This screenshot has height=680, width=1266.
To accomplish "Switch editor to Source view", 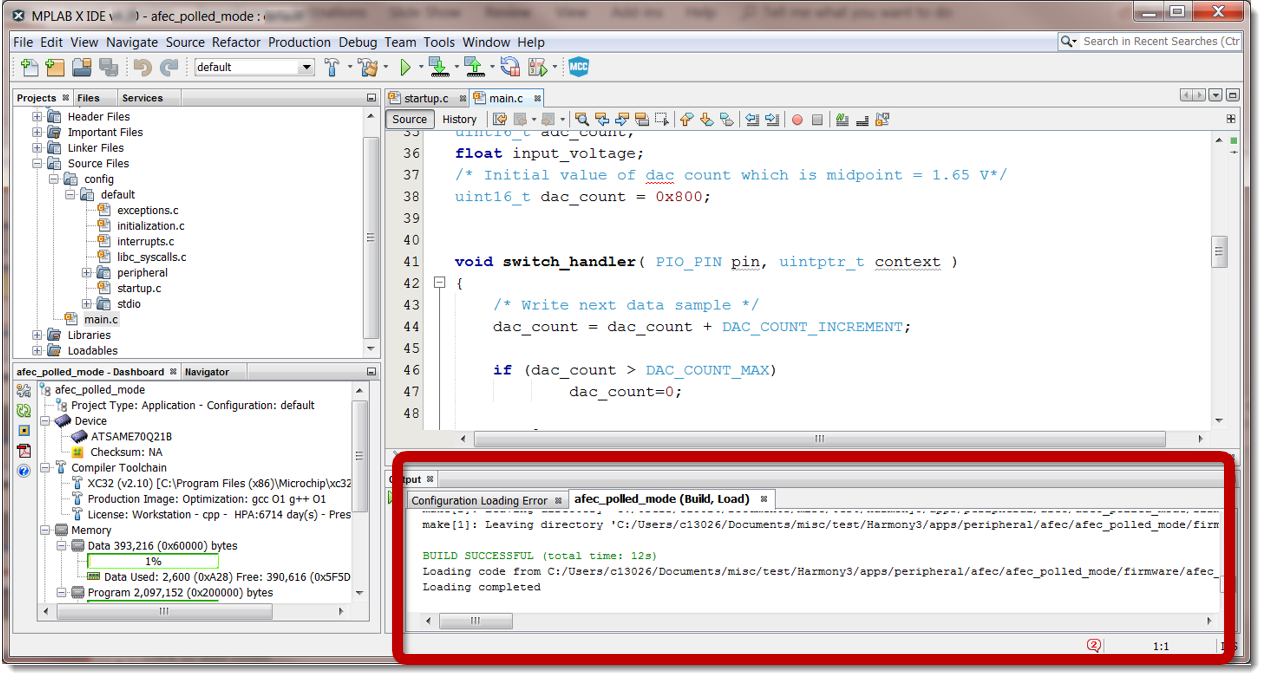I will point(409,119).
